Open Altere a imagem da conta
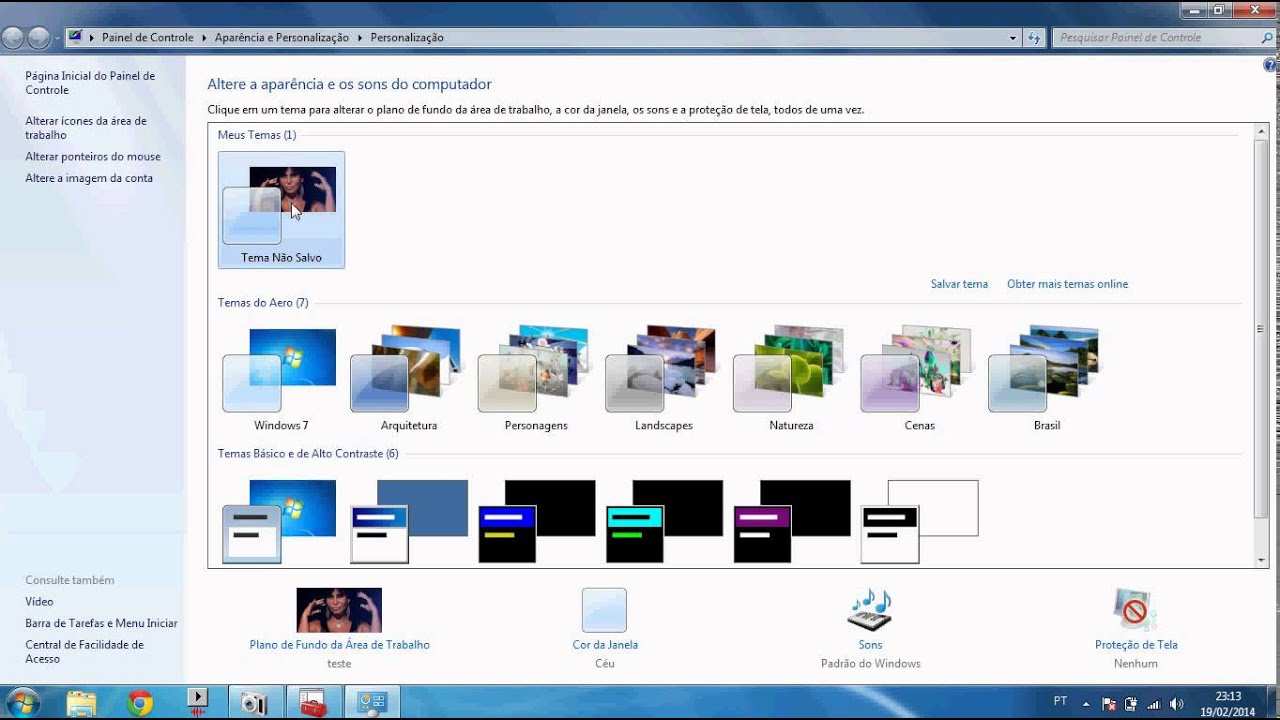Viewport: 1280px width, 720px height. click(89, 178)
